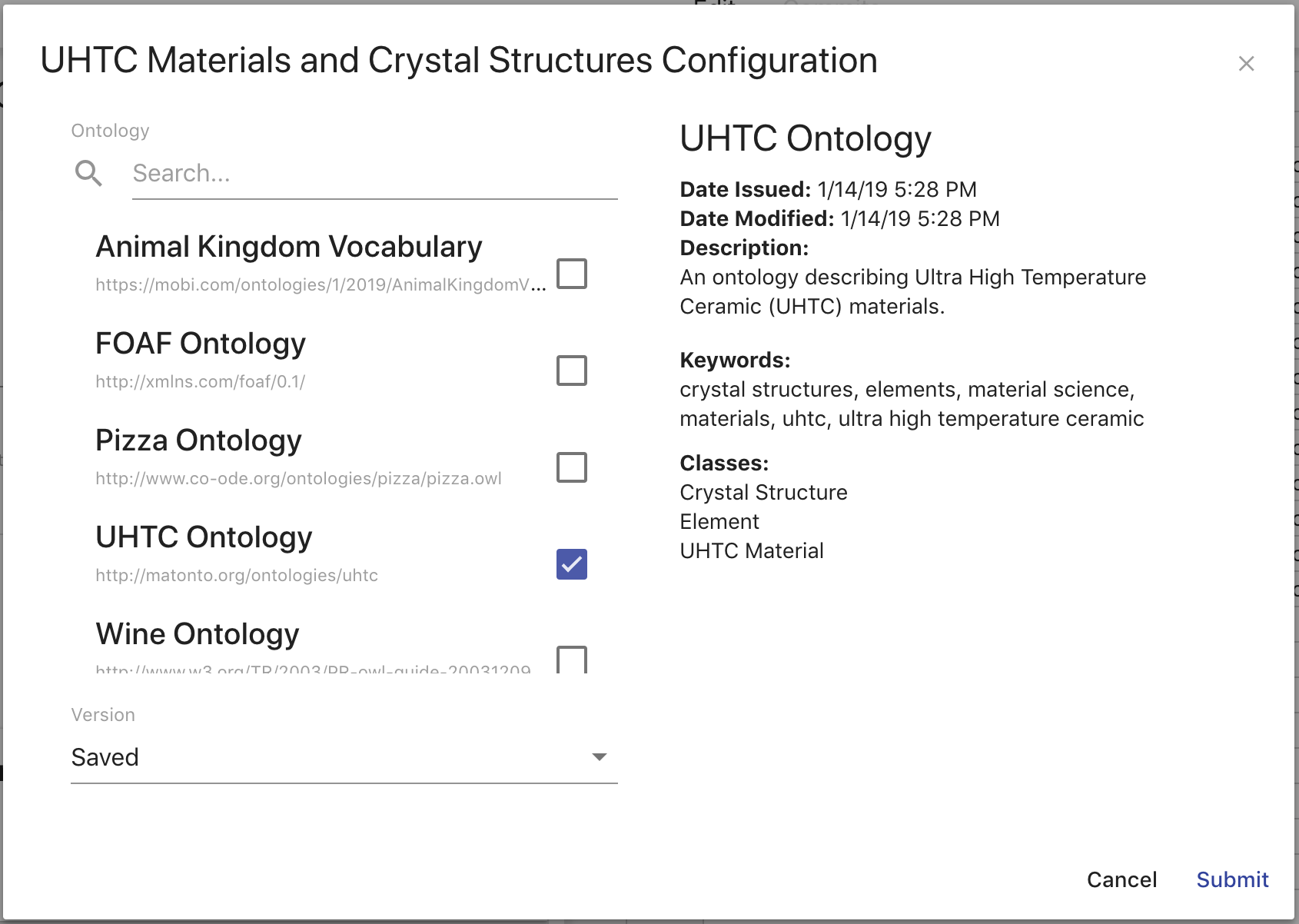Screen dimensions: 1299x924
Task: Enable the Pizza Ontology checkbox
Action: point(570,468)
